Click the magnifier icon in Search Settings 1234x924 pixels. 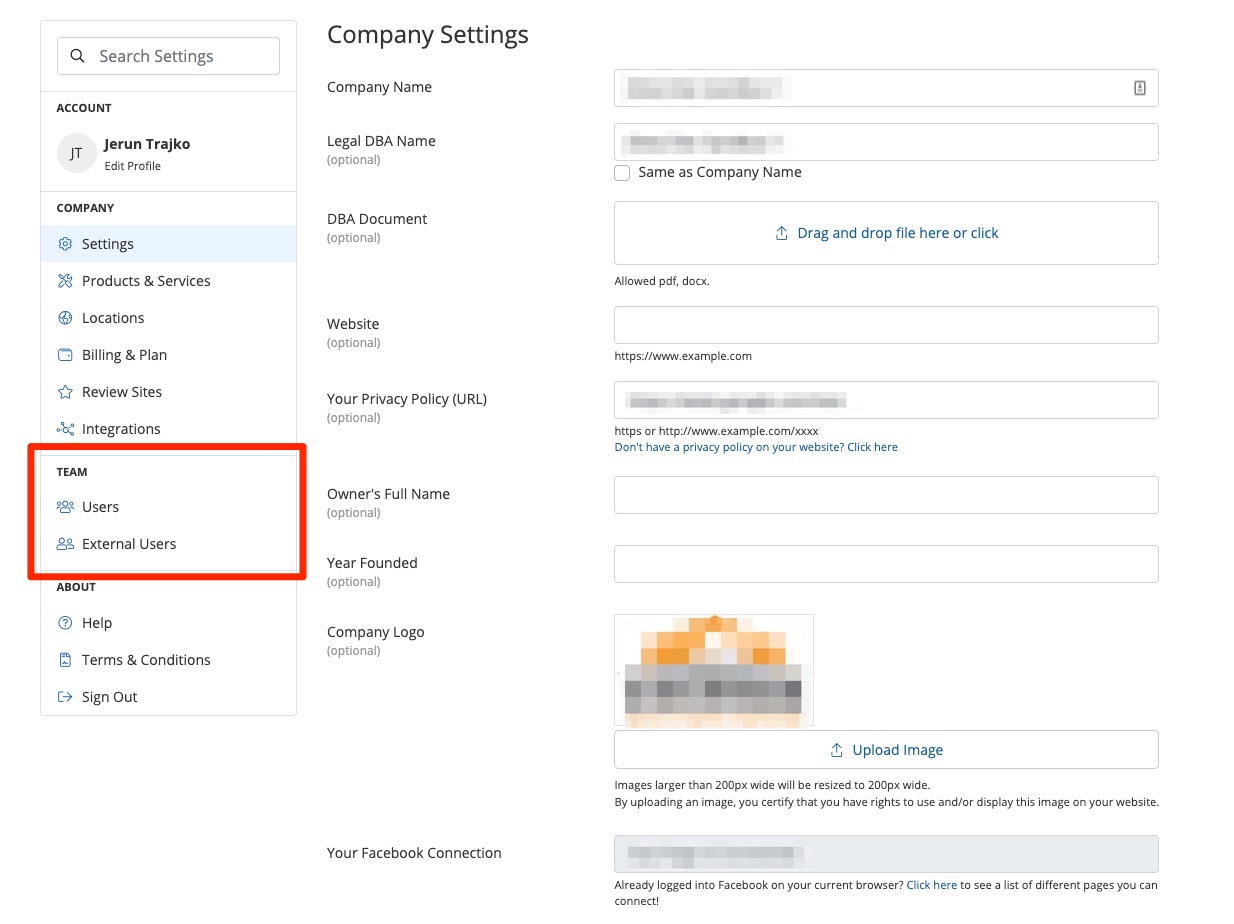coord(77,57)
